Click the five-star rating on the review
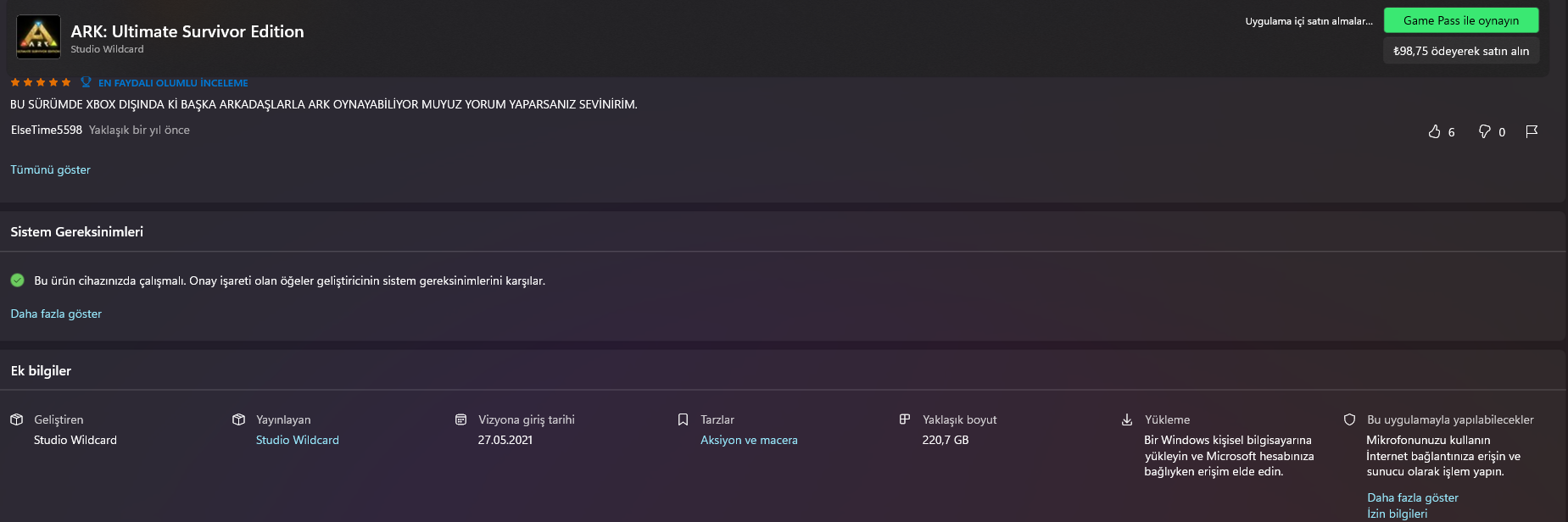 coord(41,82)
